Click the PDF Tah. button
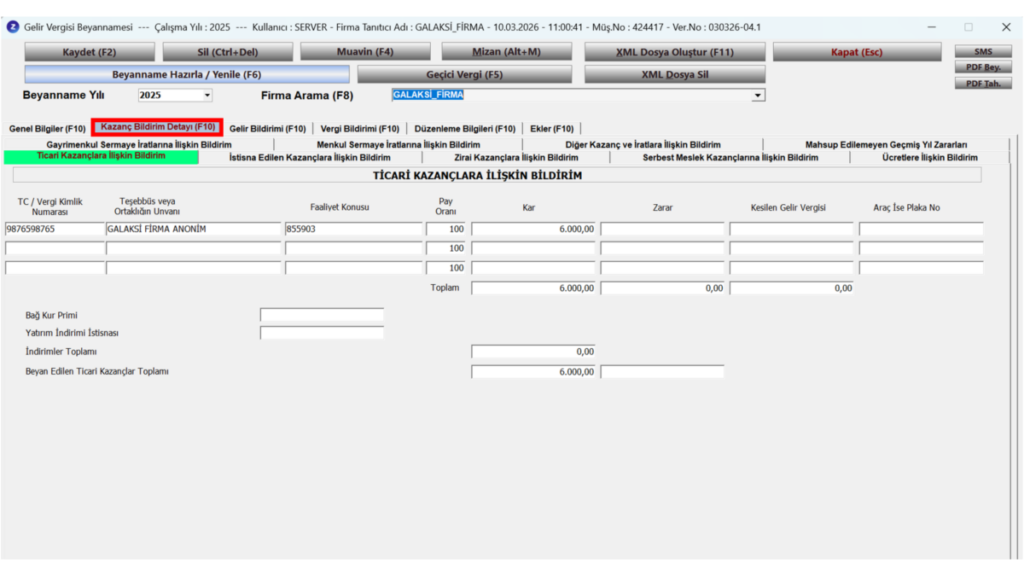This screenshot has width=1024, height=576. pyautogui.click(x=983, y=84)
